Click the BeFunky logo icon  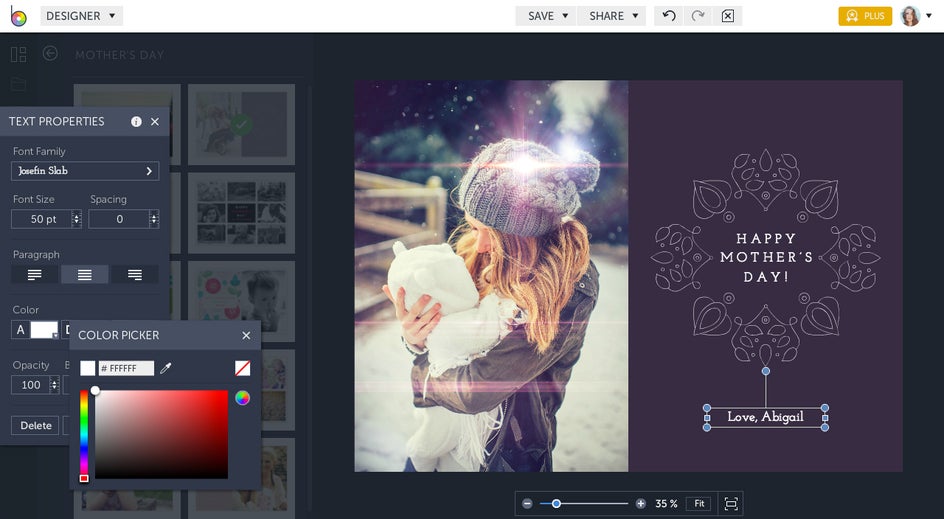coord(18,16)
